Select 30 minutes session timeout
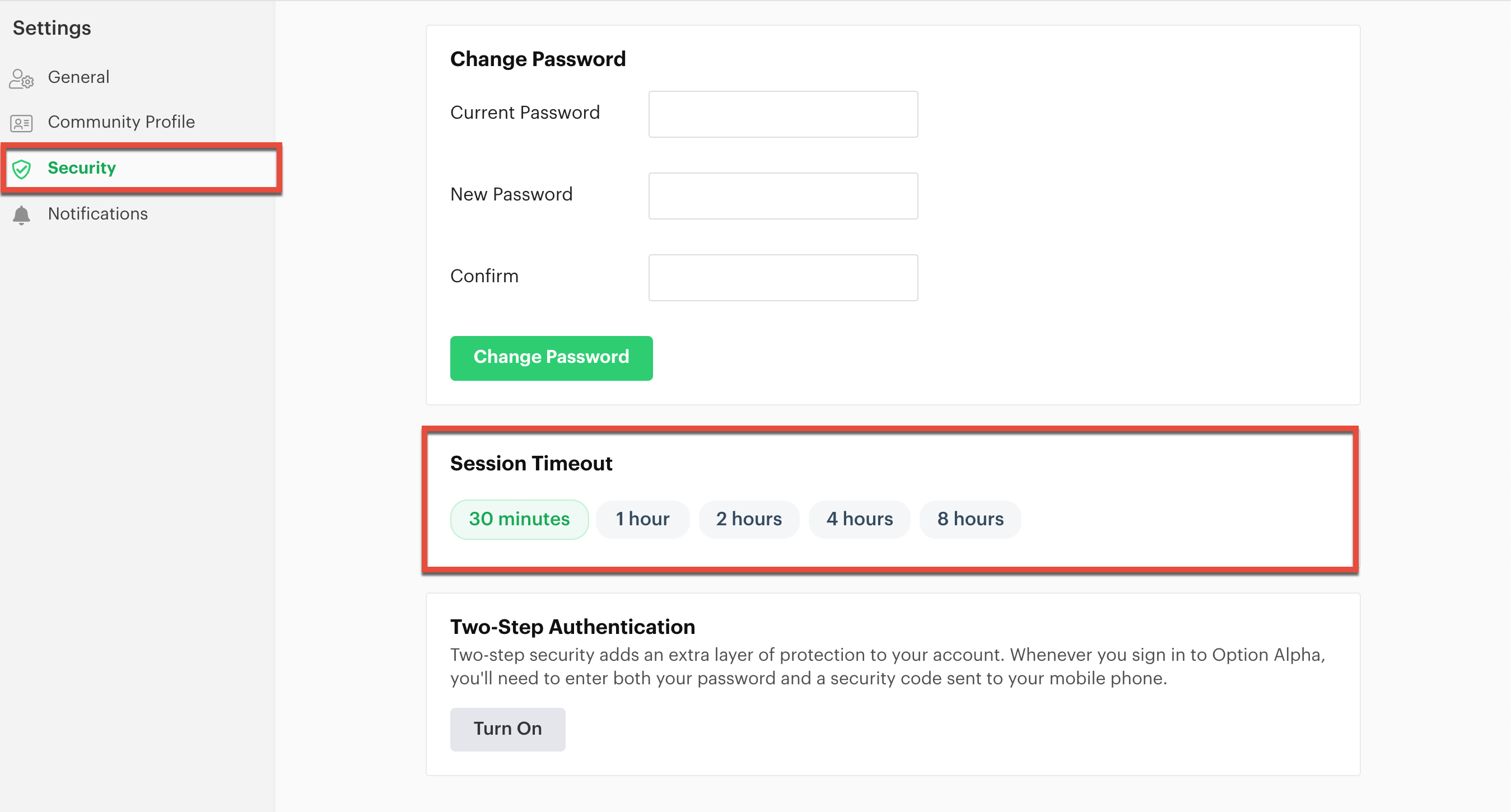This screenshot has width=1511, height=812. [519, 519]
